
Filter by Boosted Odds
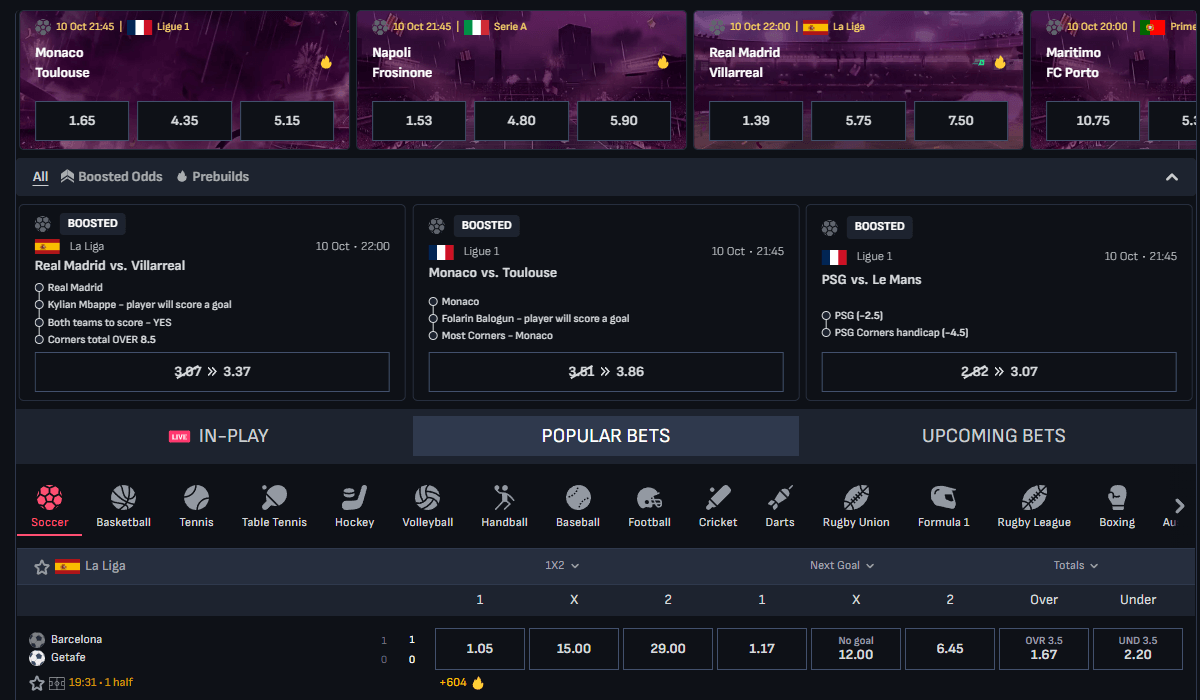tap(111, 176)
